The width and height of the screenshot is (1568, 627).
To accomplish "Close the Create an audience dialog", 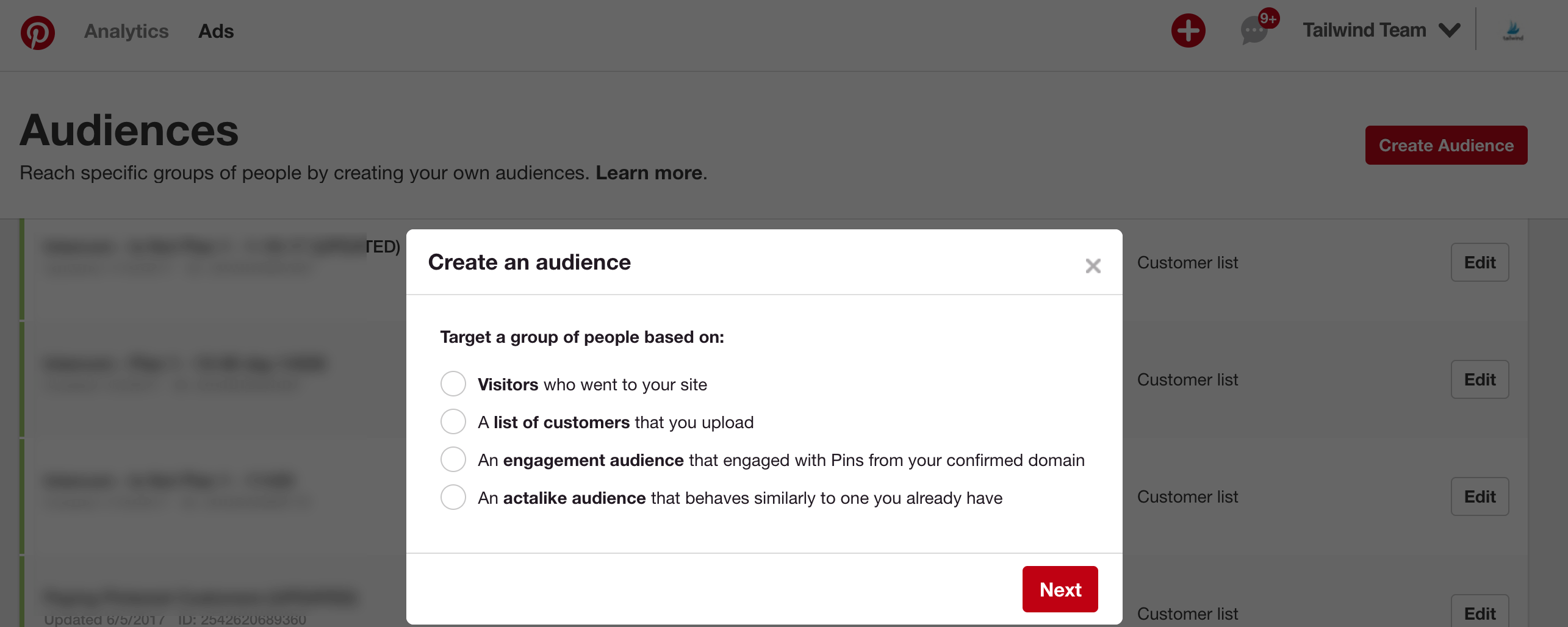I will click(x=1093, y=265).
